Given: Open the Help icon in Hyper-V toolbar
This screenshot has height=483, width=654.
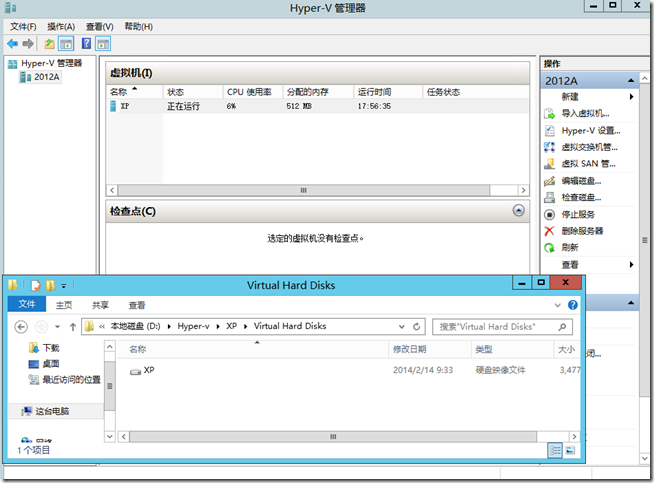Looking at the screenshot, I should click(86, 43).
